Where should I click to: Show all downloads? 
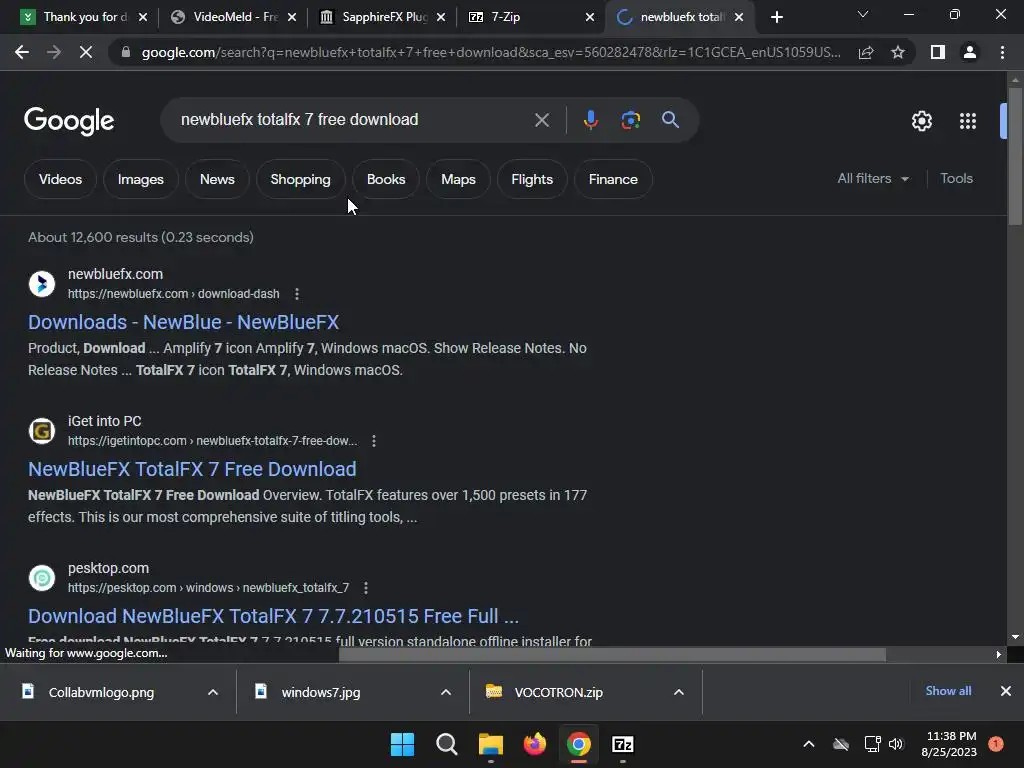click(948, 691)
